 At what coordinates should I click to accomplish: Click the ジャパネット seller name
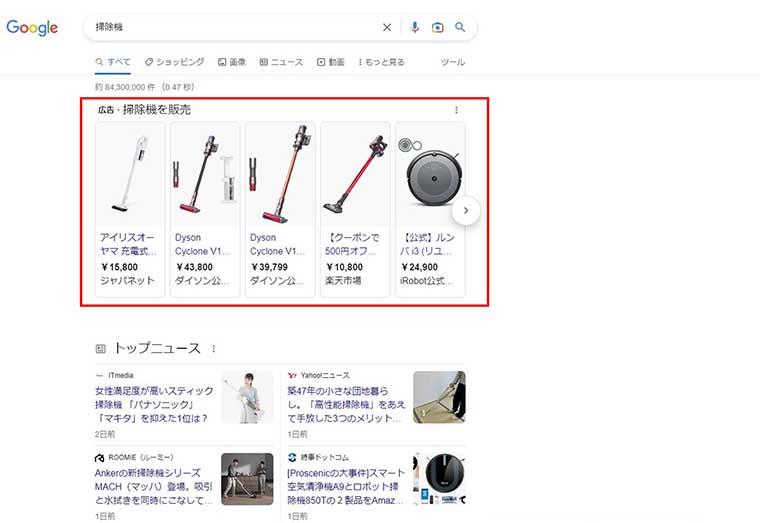pos(127,280)
